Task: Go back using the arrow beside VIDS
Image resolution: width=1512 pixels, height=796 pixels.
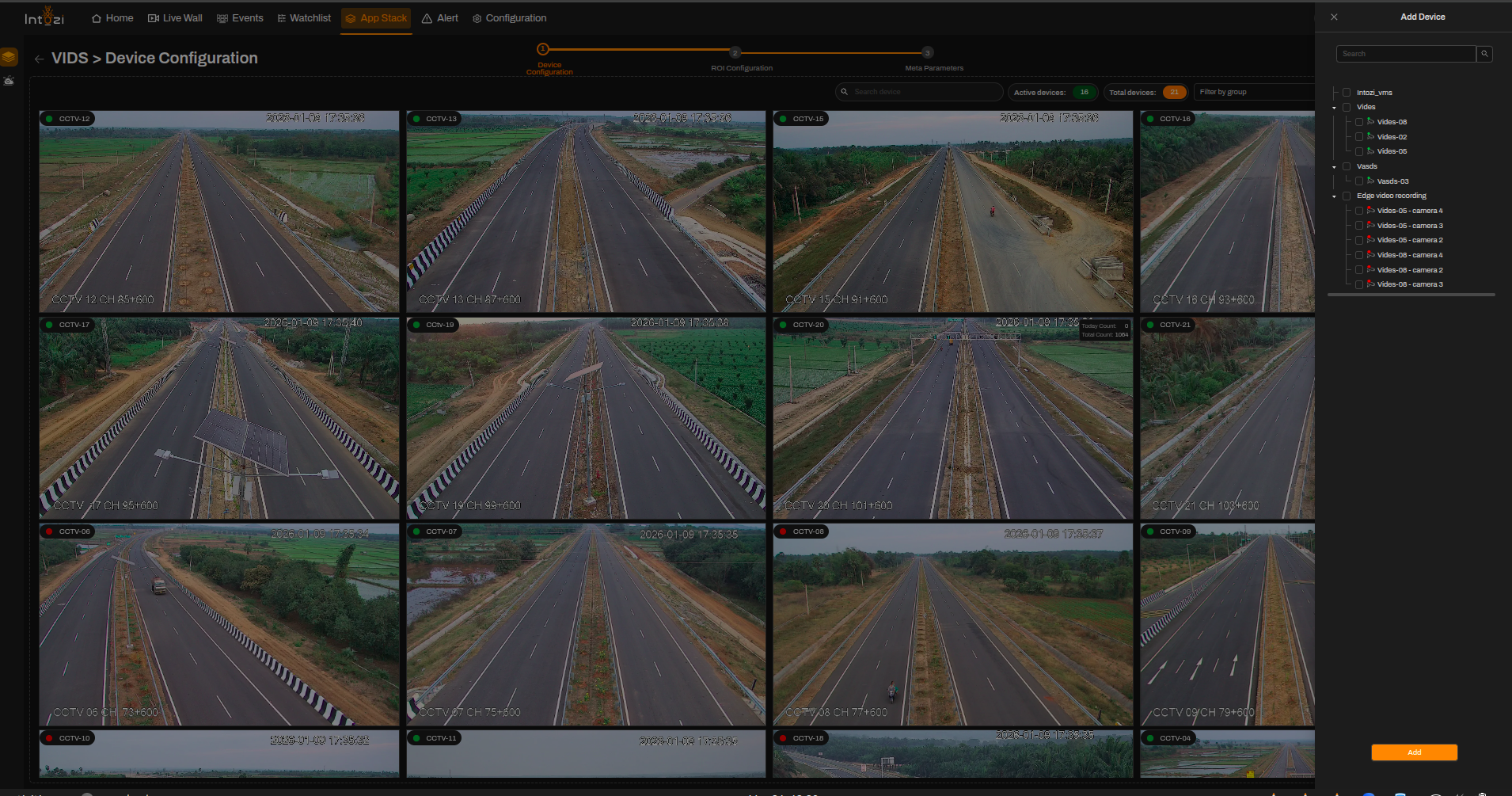Action: [39, 59]
